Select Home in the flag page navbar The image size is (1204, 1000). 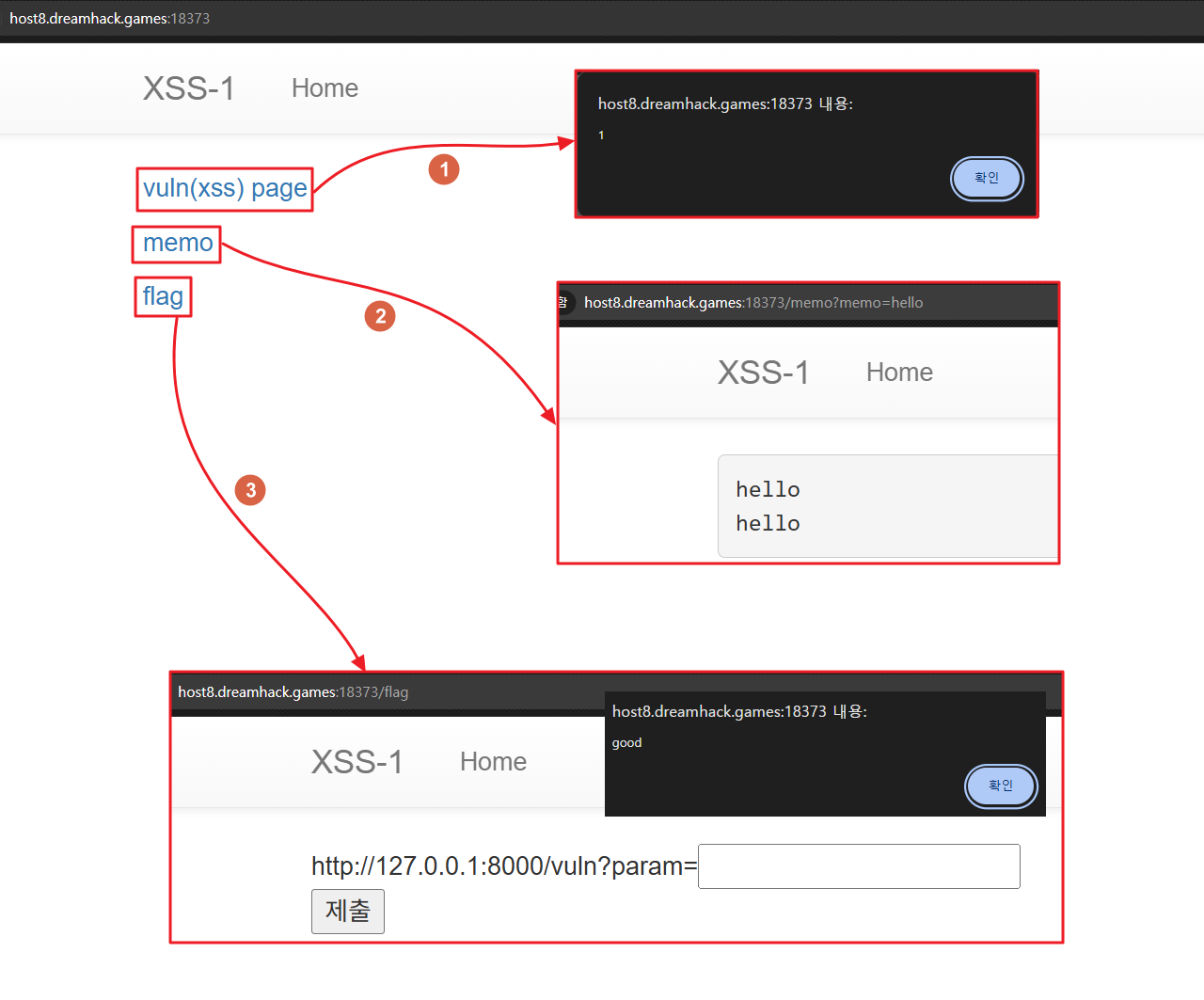click(x=493, y=762)
